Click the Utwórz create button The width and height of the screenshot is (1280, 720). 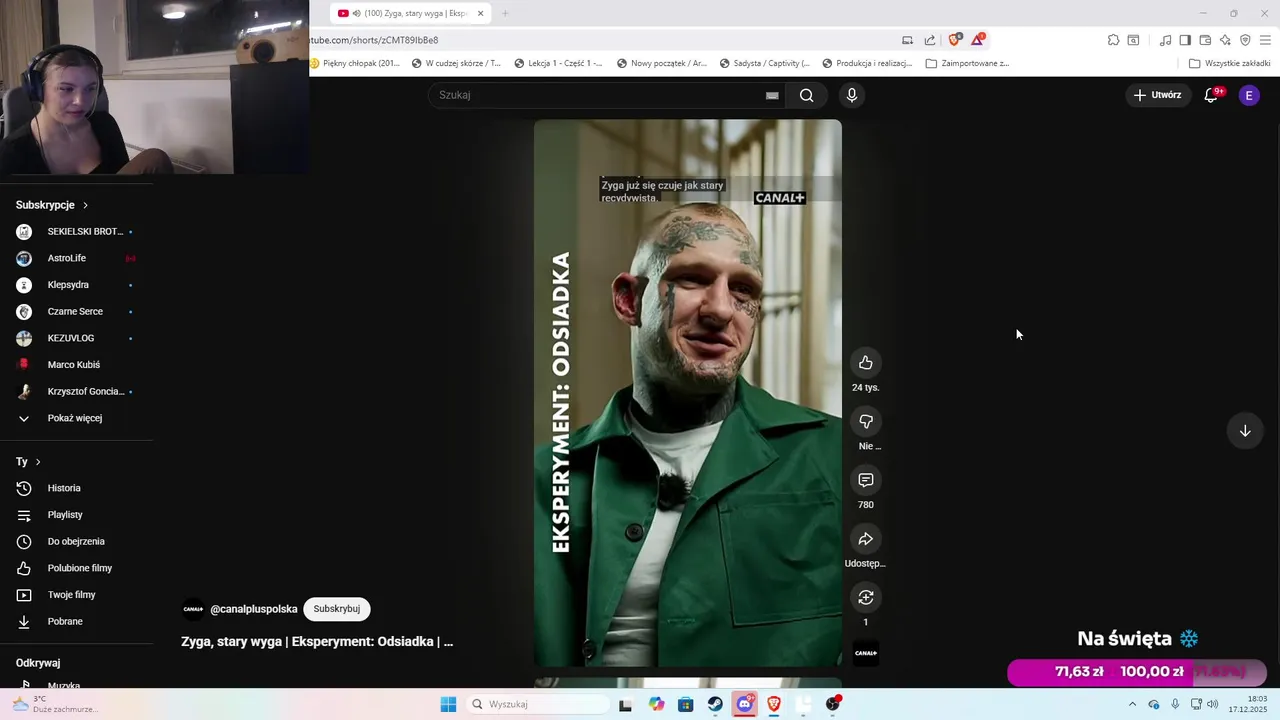[x=1157, y=95]
